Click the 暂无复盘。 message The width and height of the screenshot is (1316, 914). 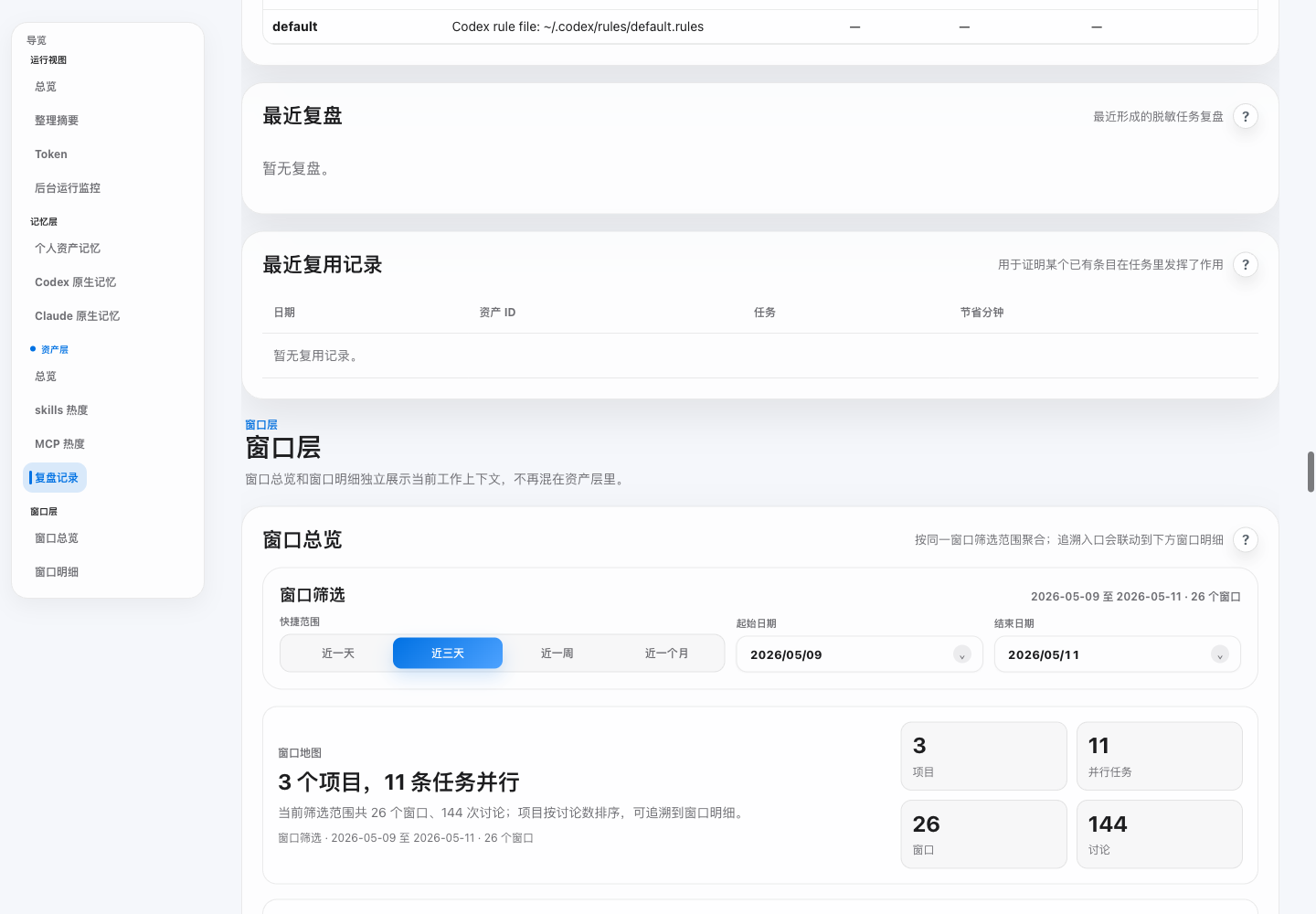pos(298,169)
